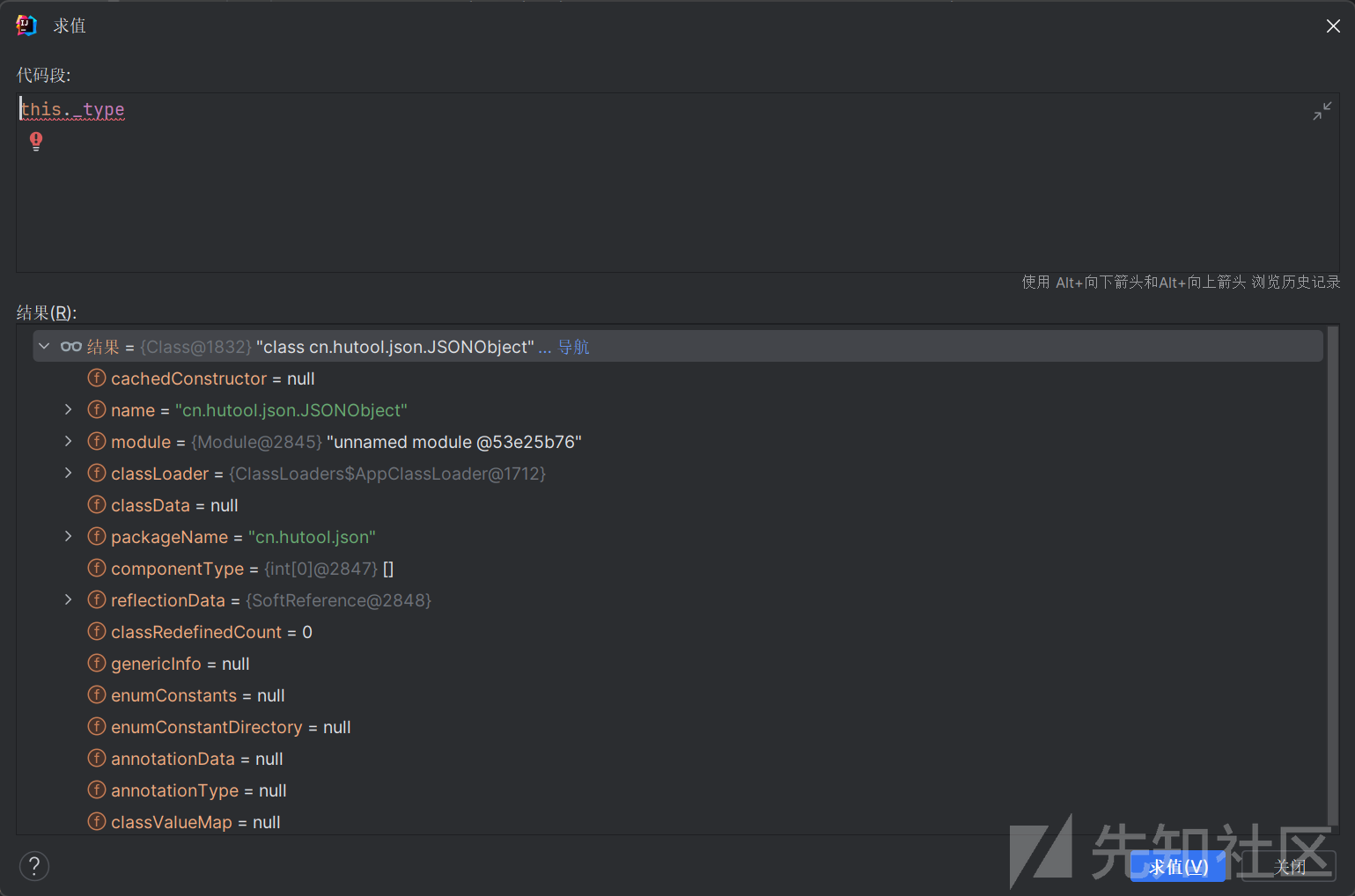Click the field icon of classRedefinedCount

[97, 632]
